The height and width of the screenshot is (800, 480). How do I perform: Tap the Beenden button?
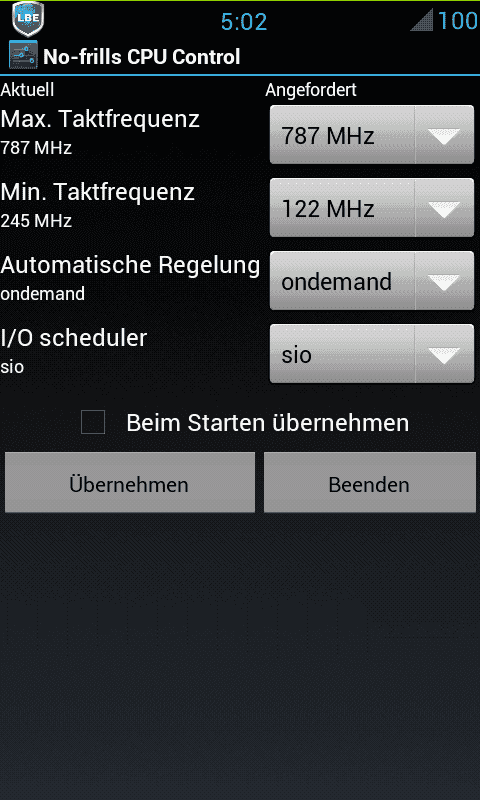pos(369,483)
